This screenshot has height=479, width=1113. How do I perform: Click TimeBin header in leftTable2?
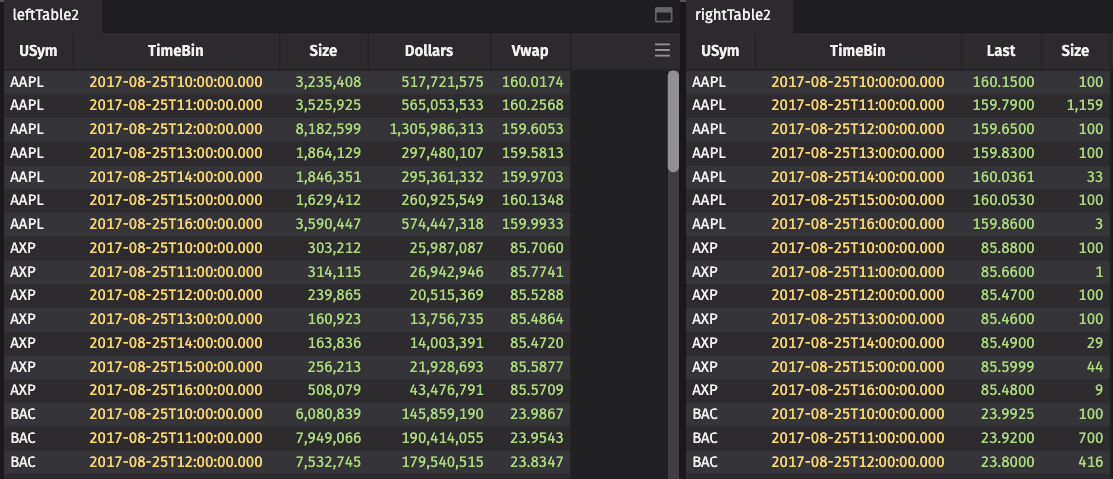176,50
